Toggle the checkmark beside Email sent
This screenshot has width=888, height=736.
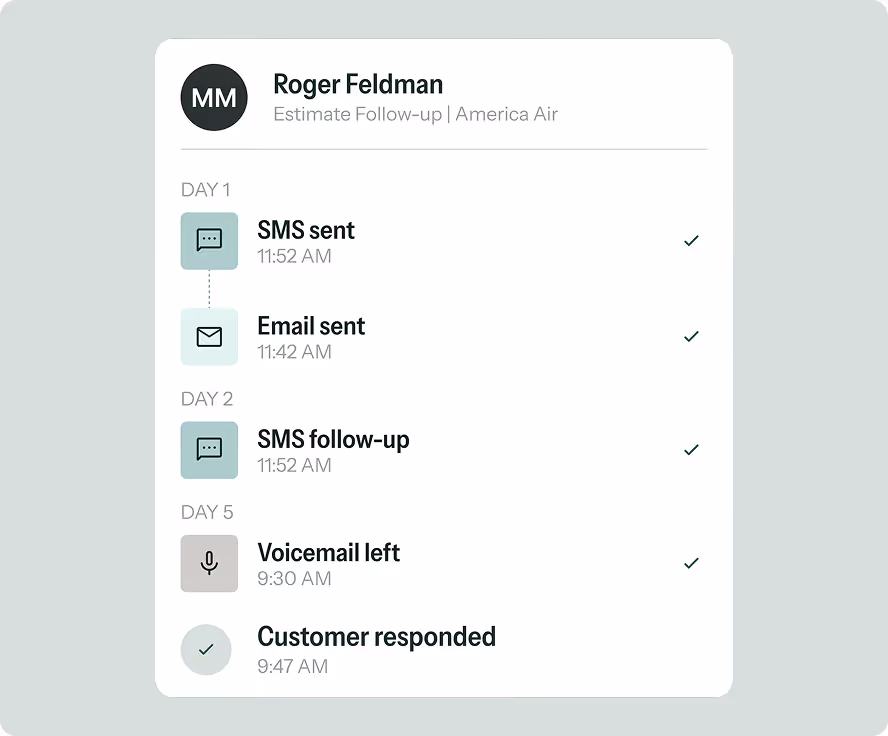pyautogui.click(x=691, y=337)
